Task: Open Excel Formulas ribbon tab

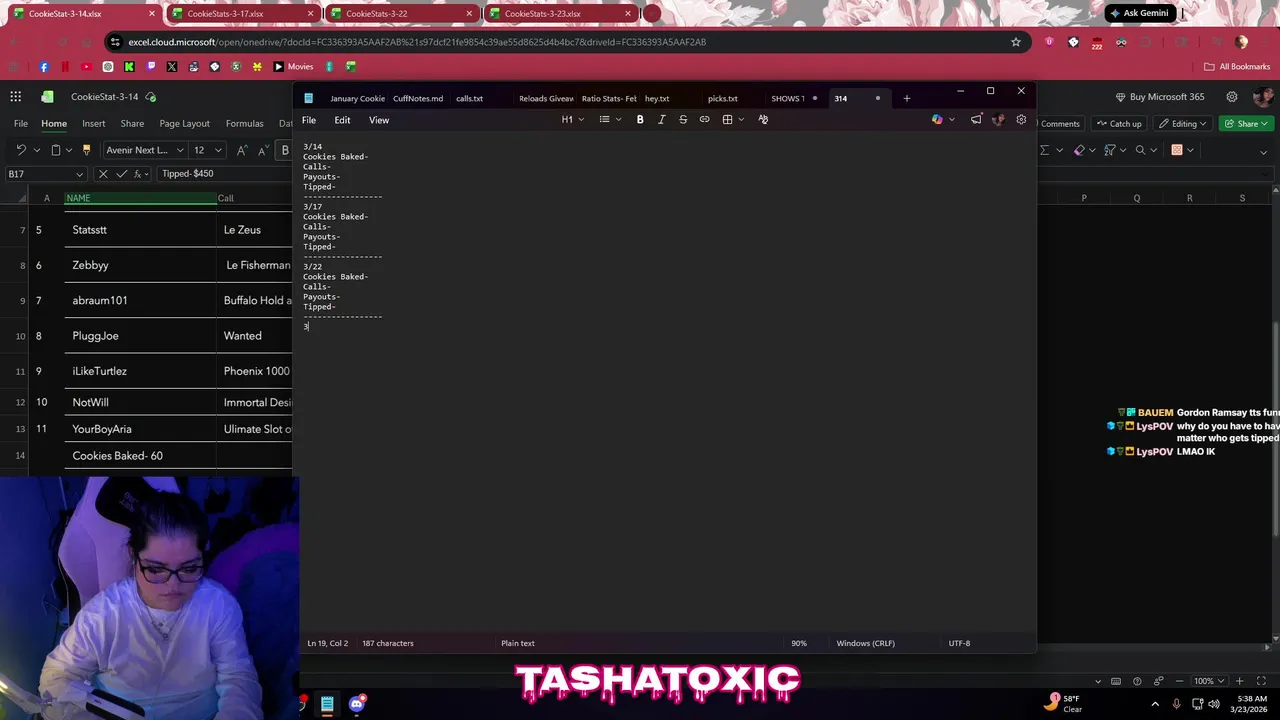Action: pos(245,124)
